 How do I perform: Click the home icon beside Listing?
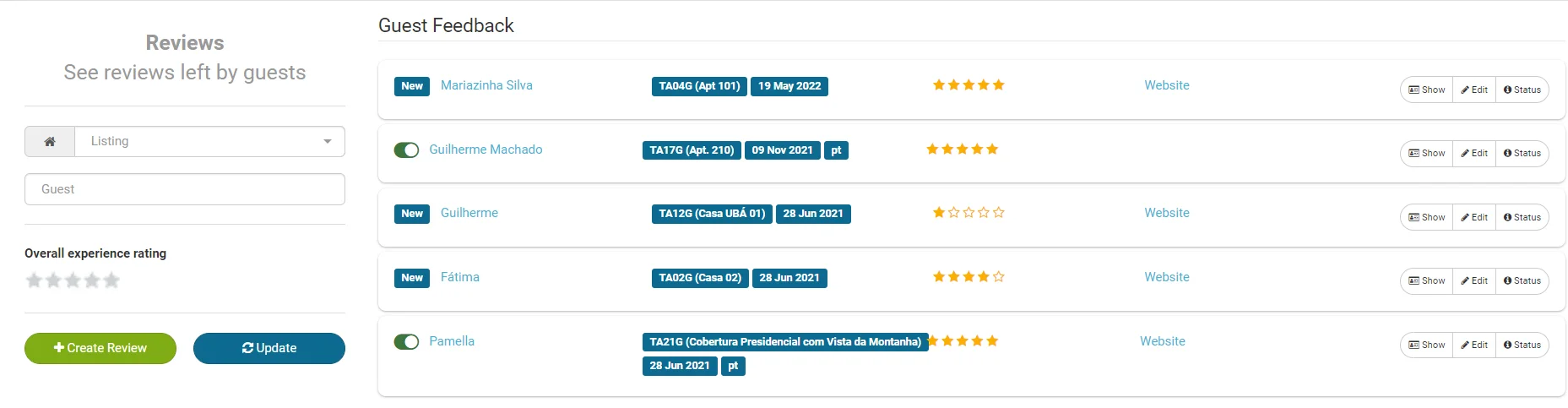pyautogui.click(x=50, y=142)
